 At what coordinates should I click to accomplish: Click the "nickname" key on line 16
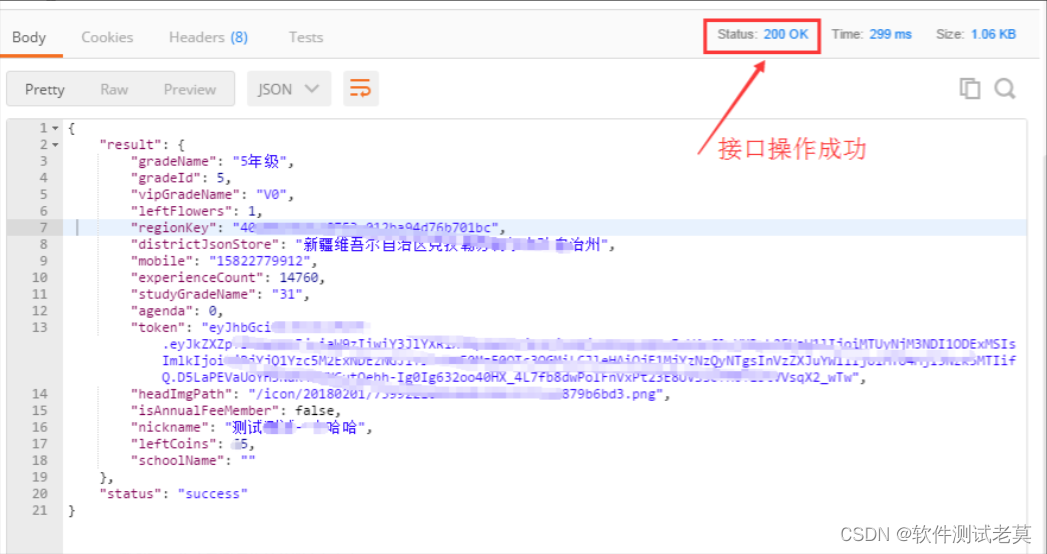pos(169,428)
